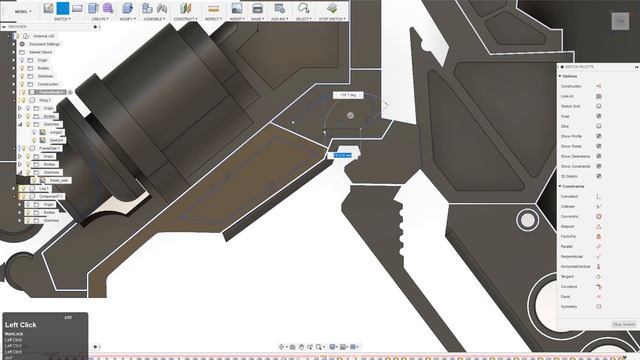Viewport: 640px width, 360px height.
Task: Toggle the Slice checkbox
Action: coord(599,126)
